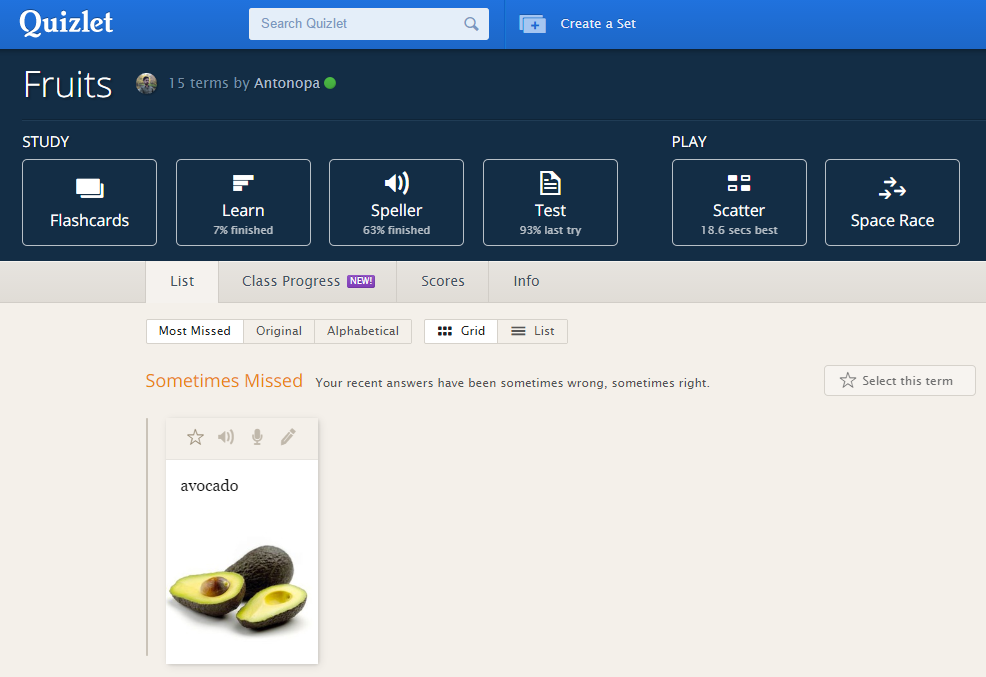Image resolution: width=986 pixels, height=677 pixels.
Task: Open the Flashcards study mode
Action: coord(89,202)
